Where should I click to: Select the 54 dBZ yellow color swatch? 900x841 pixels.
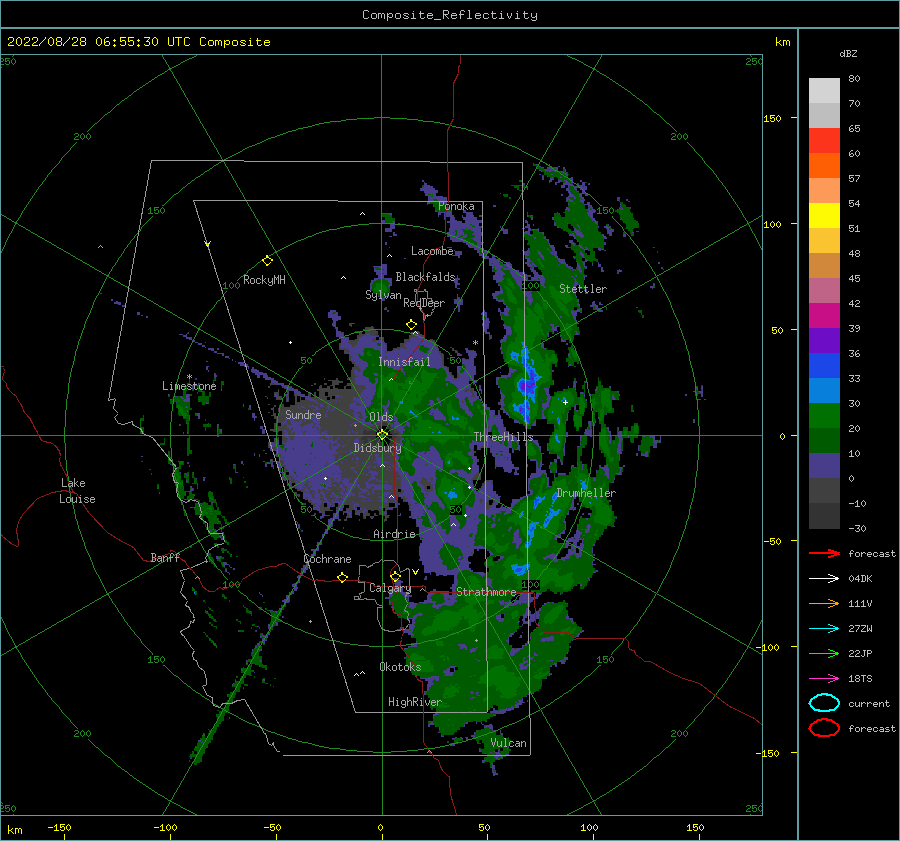[824, 216]
